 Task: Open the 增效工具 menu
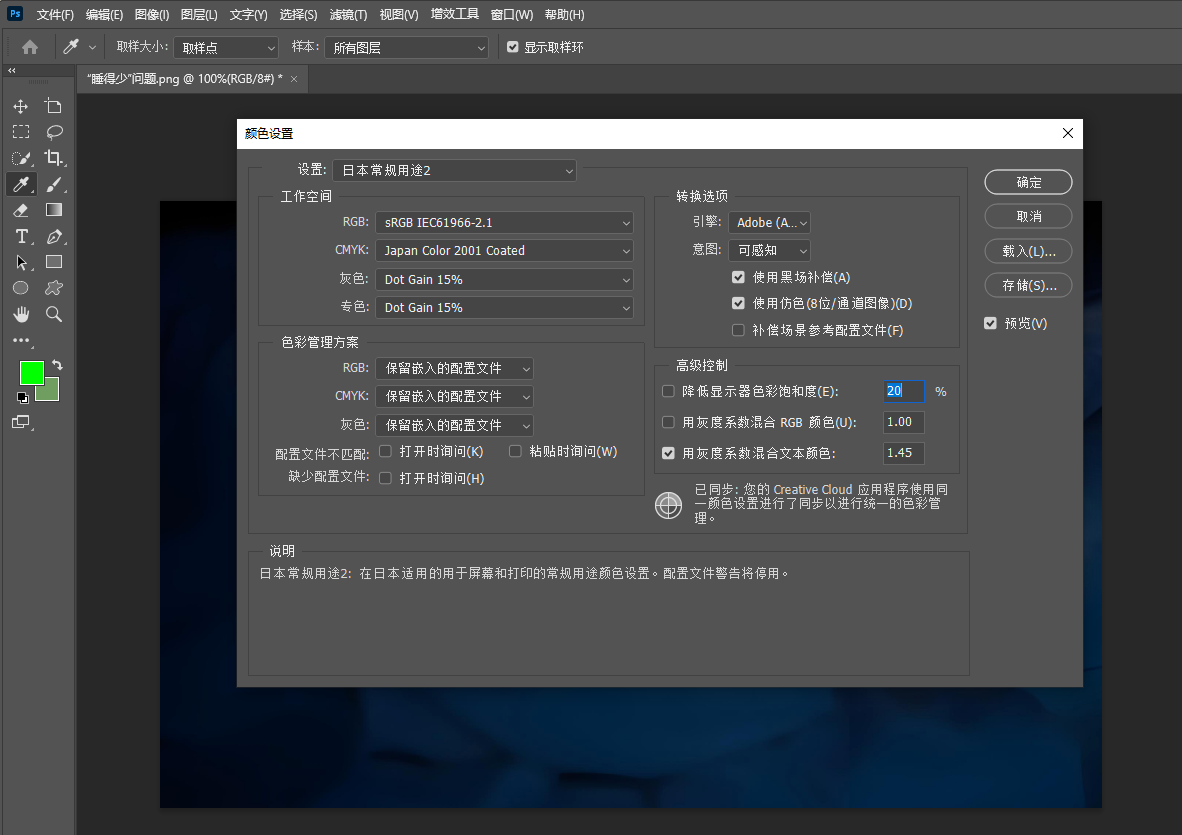click(x=455, y=14)
